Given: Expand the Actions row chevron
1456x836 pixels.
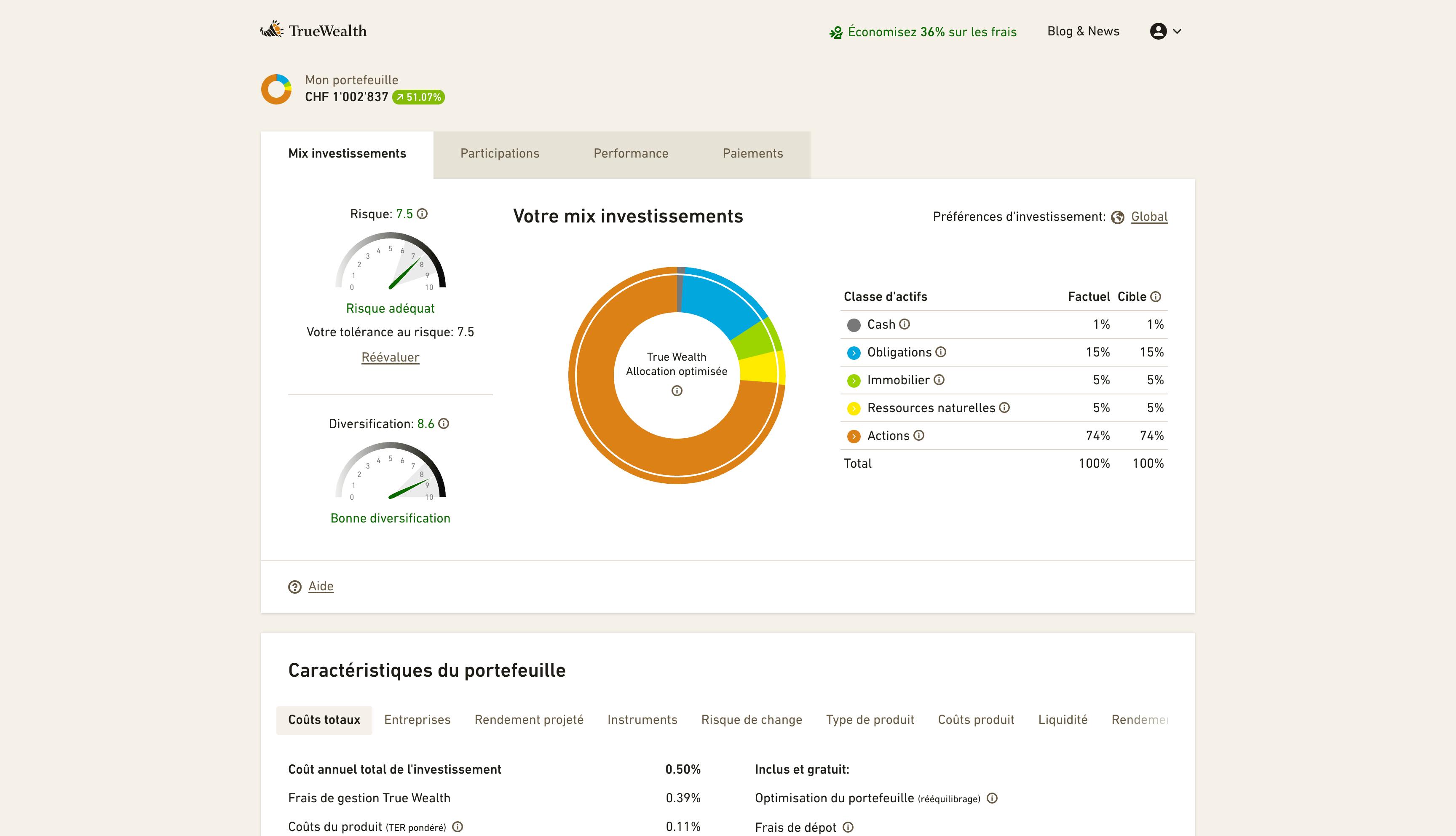Looking at the screenshot, I should click(854, 436).
